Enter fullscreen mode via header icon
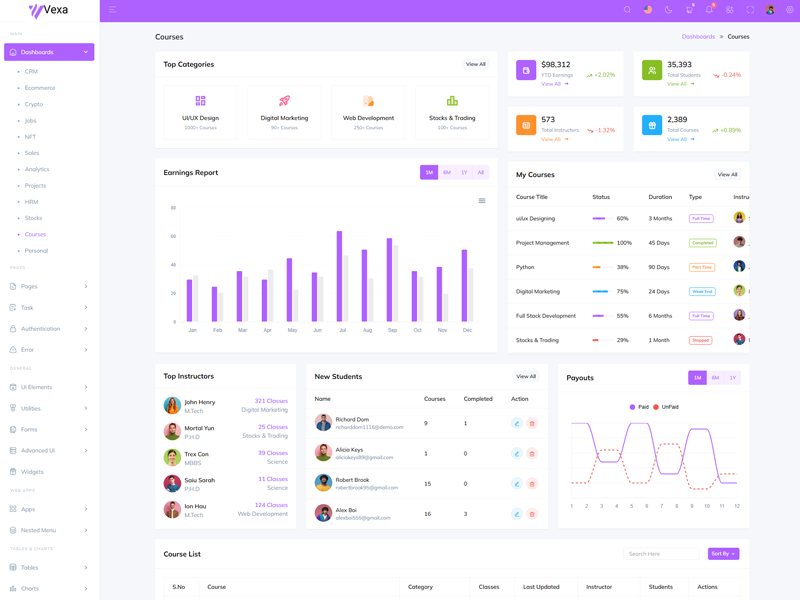This screenshot has width=800, height=600. [x=750, y=10]
